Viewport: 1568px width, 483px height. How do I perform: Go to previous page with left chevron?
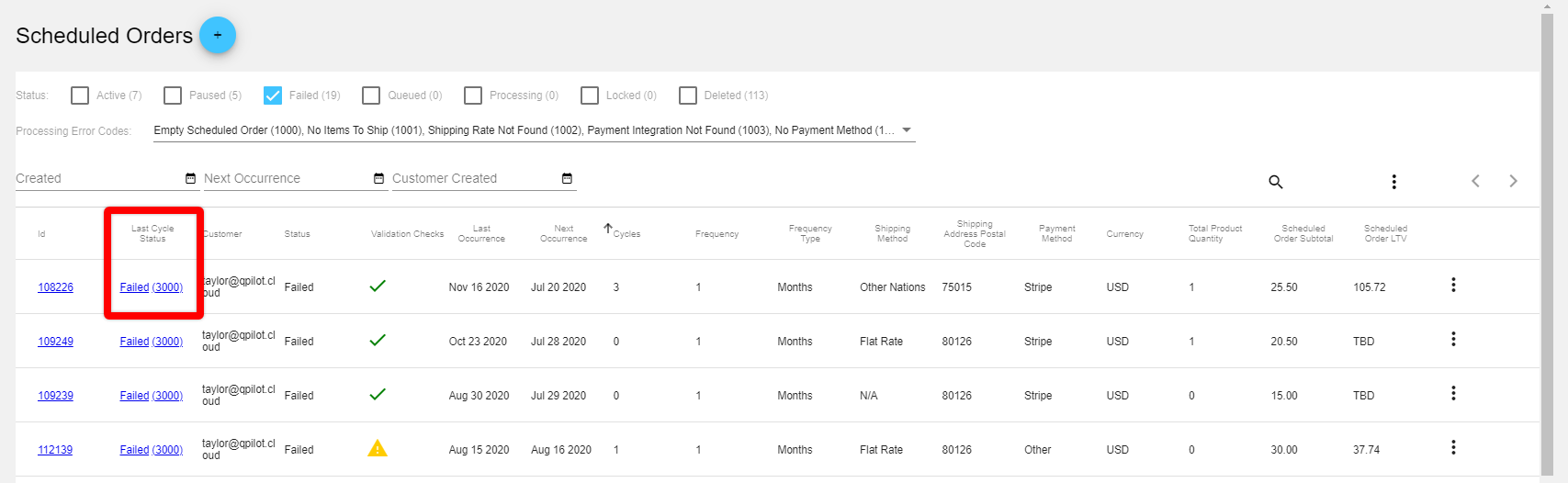[x=1475, y=181]
